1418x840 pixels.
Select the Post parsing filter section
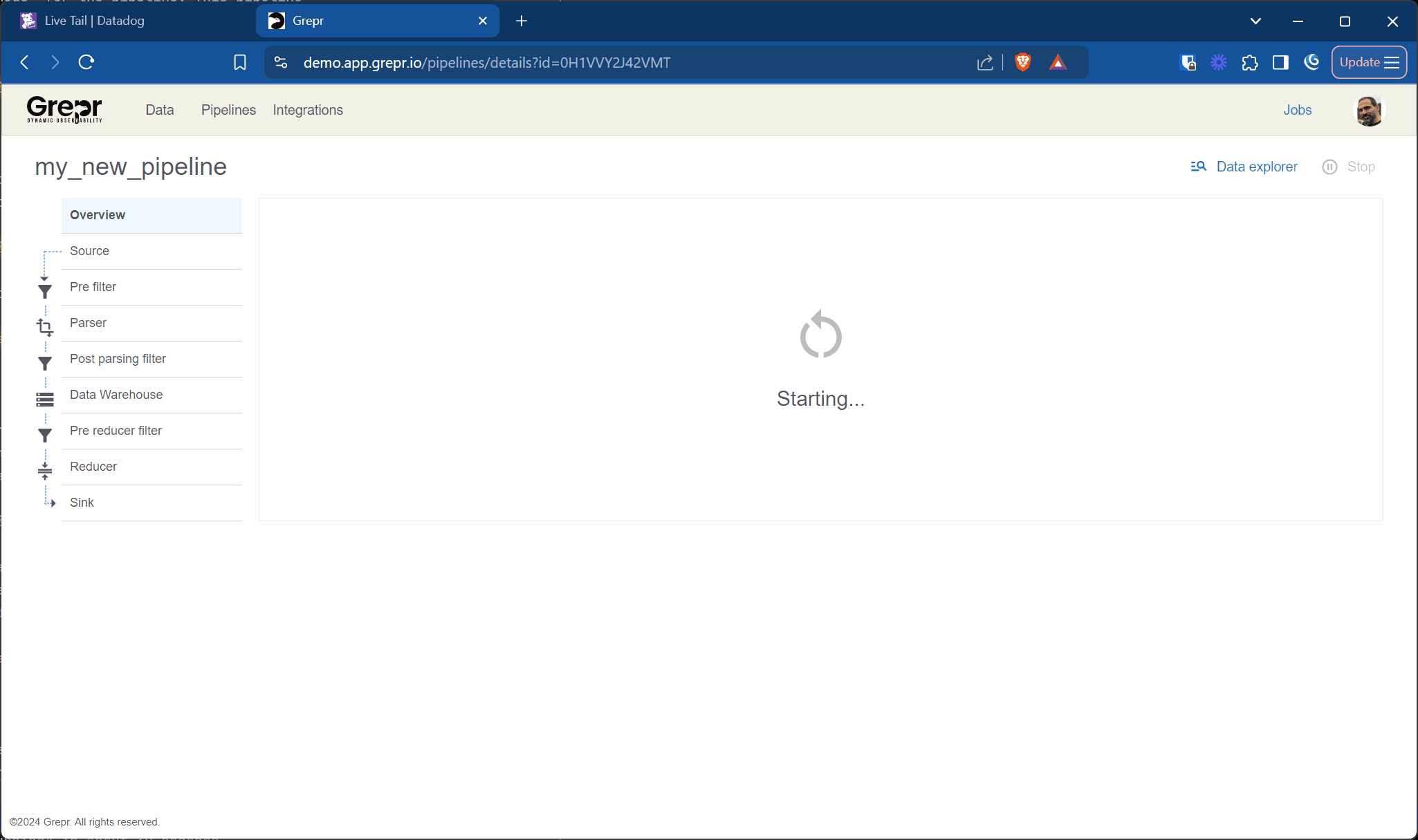[x=151, y=359]
